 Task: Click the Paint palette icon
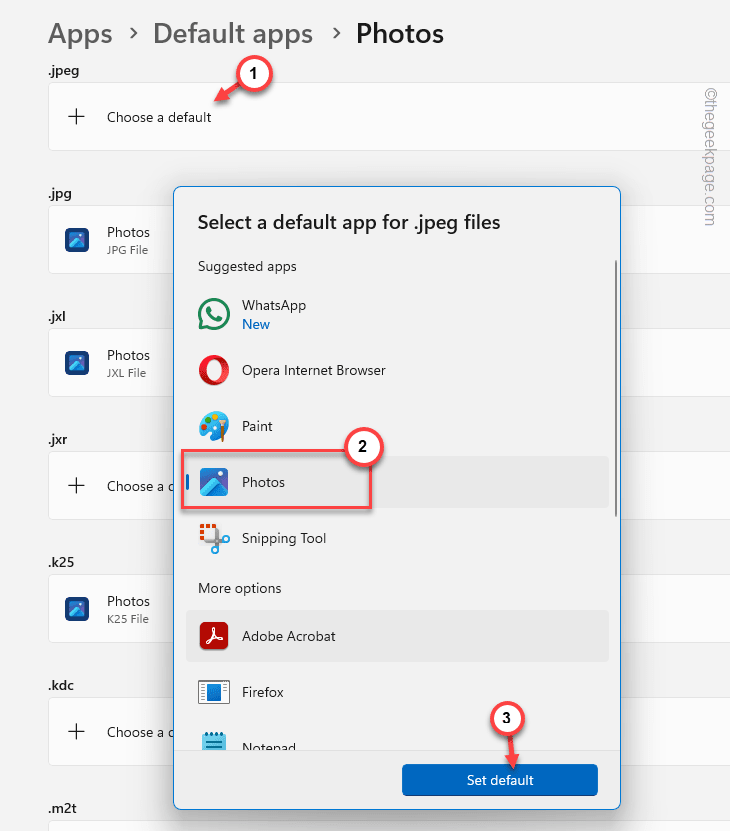tap(214, 426)
